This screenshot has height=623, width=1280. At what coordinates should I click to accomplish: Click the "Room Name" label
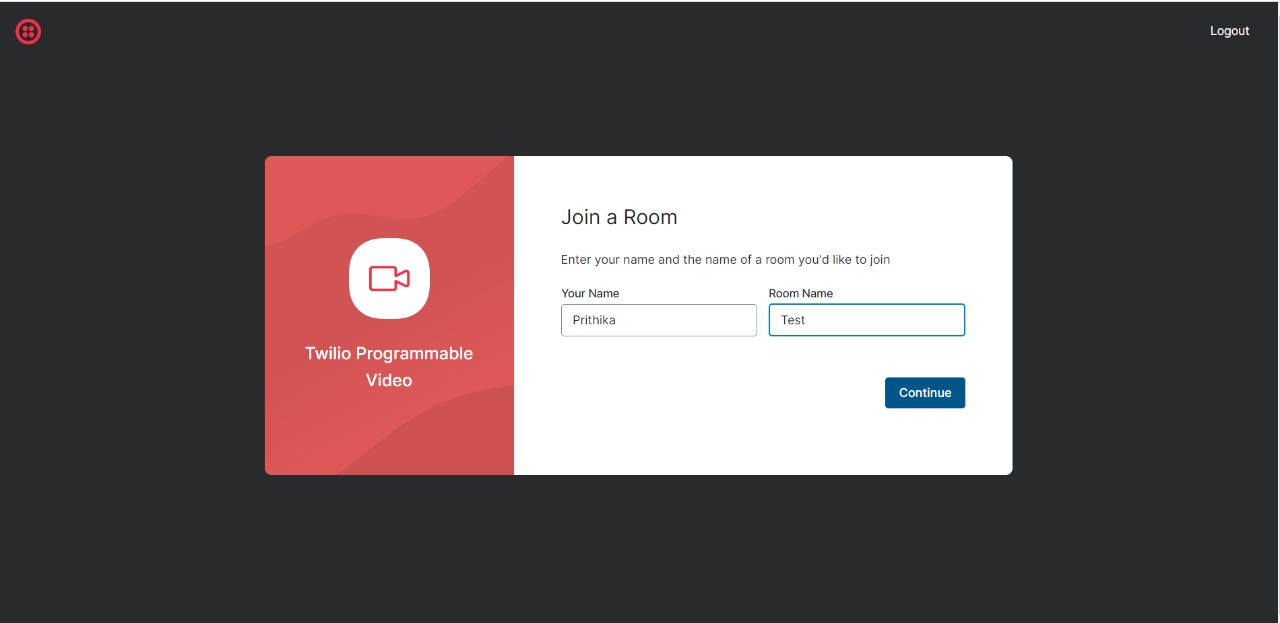(x=801, y=293)
